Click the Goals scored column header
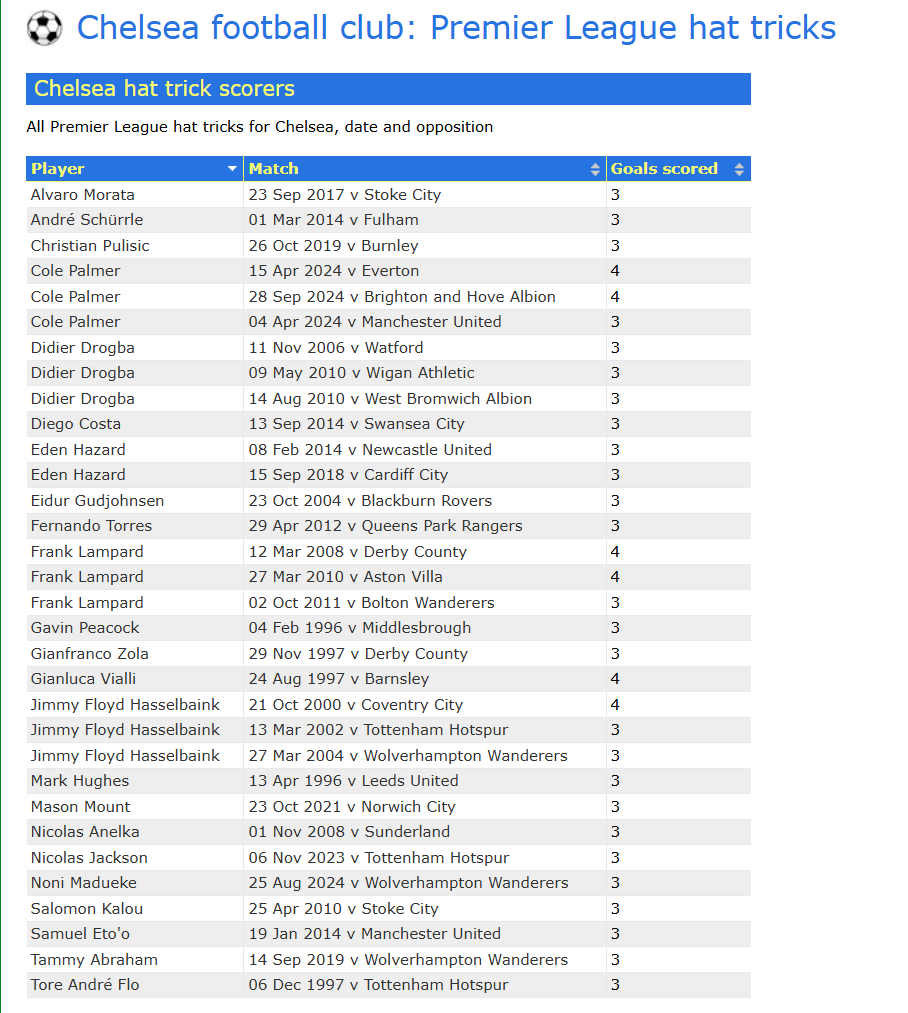Image resolution: width=908 pixels, height=1013 pixels. coord(679,169)
